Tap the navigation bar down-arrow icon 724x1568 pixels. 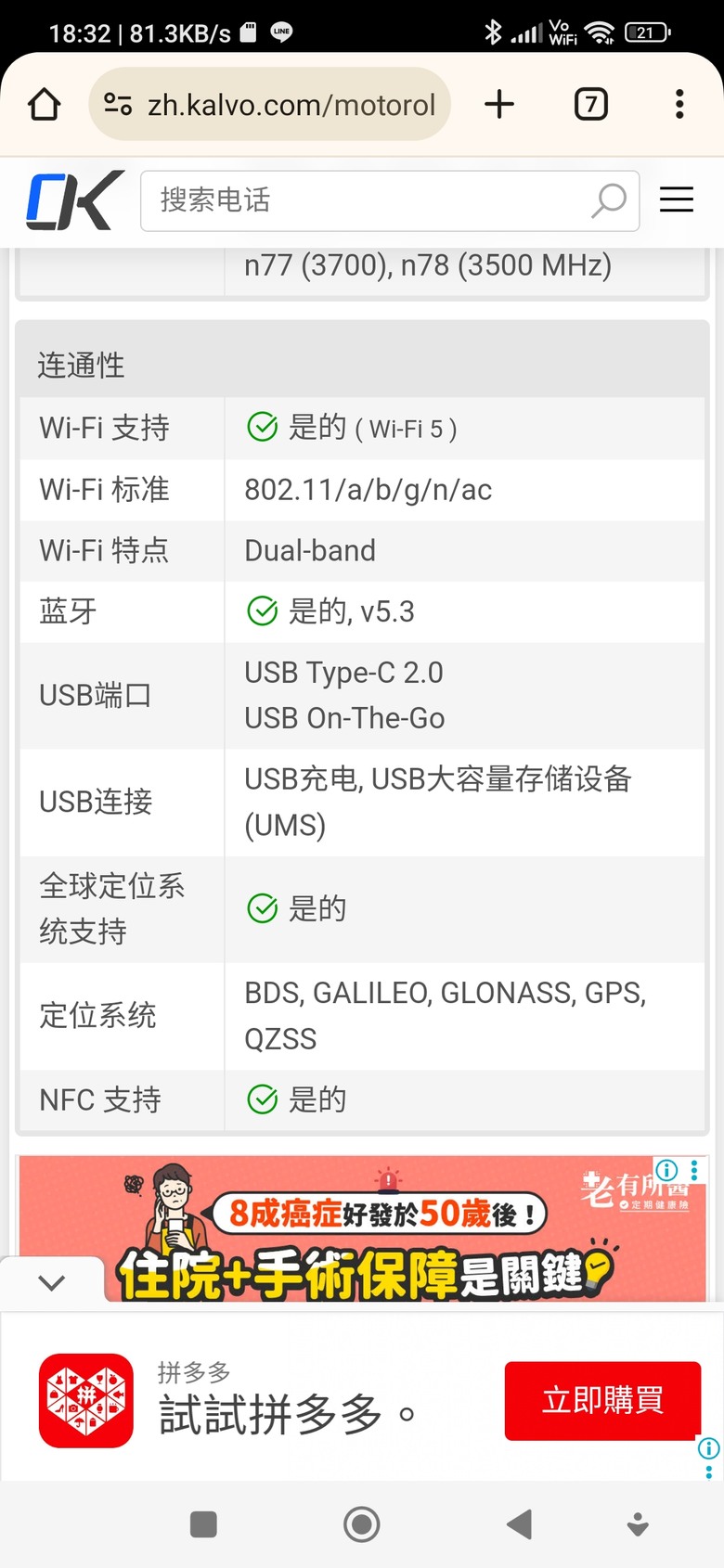(638, 1524)
